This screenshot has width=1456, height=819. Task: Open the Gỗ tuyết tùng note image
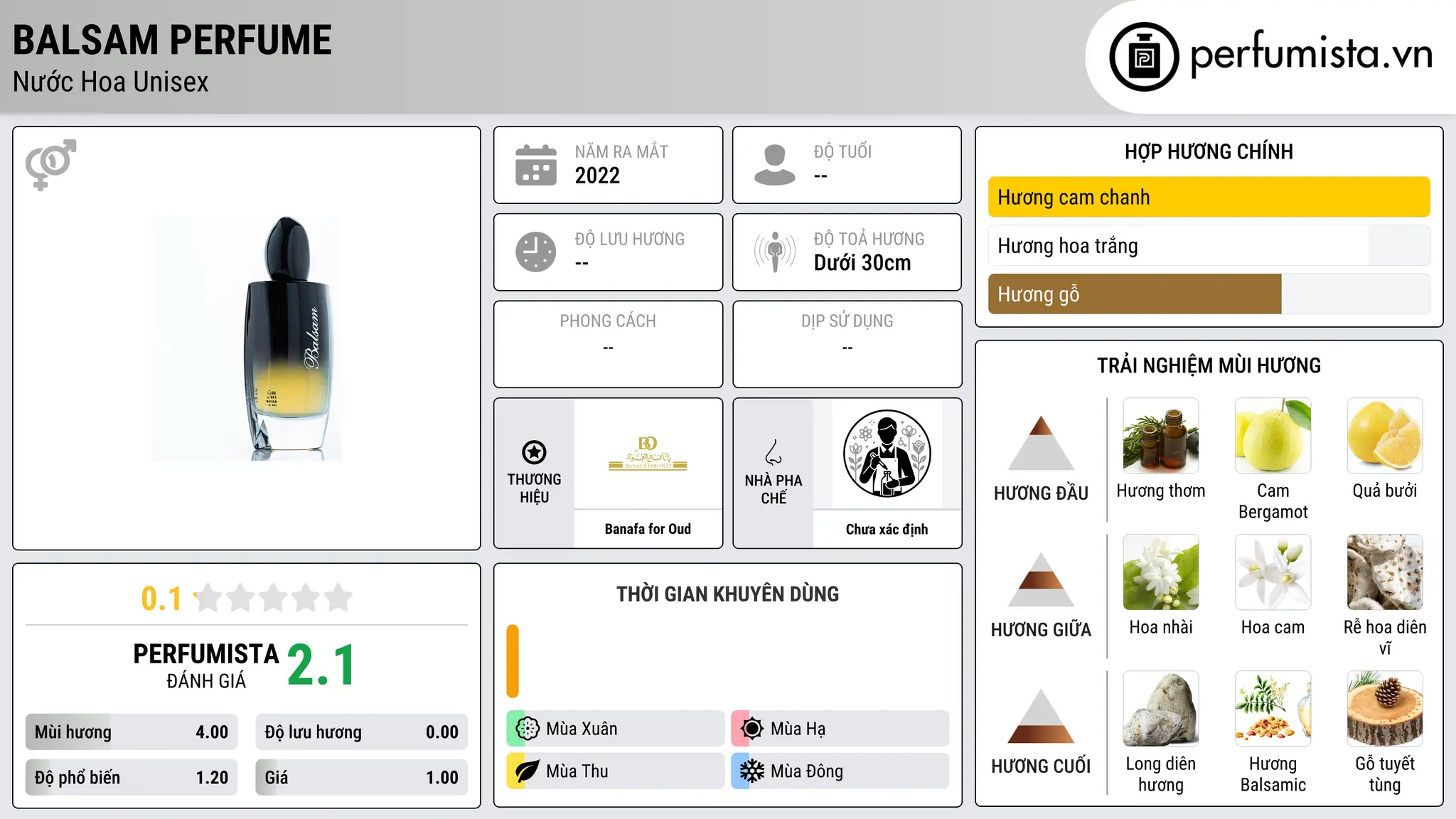pyautogui.click(x=1385, y=709)
